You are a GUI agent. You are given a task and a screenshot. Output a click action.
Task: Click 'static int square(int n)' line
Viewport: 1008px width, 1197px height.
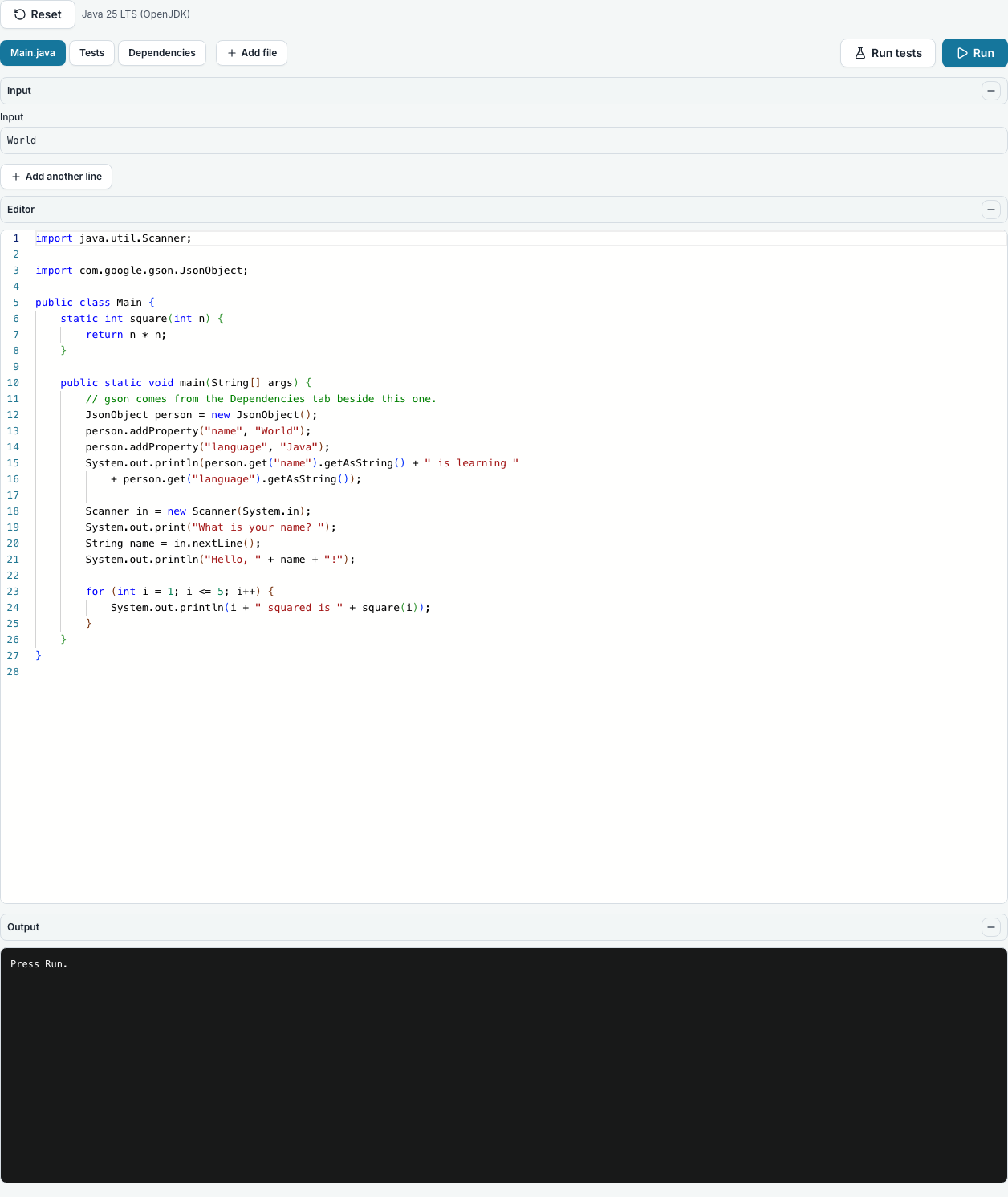click(x=142, y=319)
